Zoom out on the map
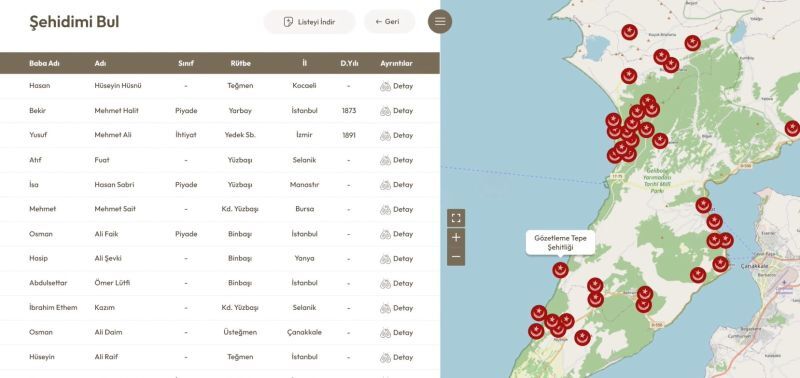Image resolution: width=800 pixels, height=378 pixels. coord(456,257)
